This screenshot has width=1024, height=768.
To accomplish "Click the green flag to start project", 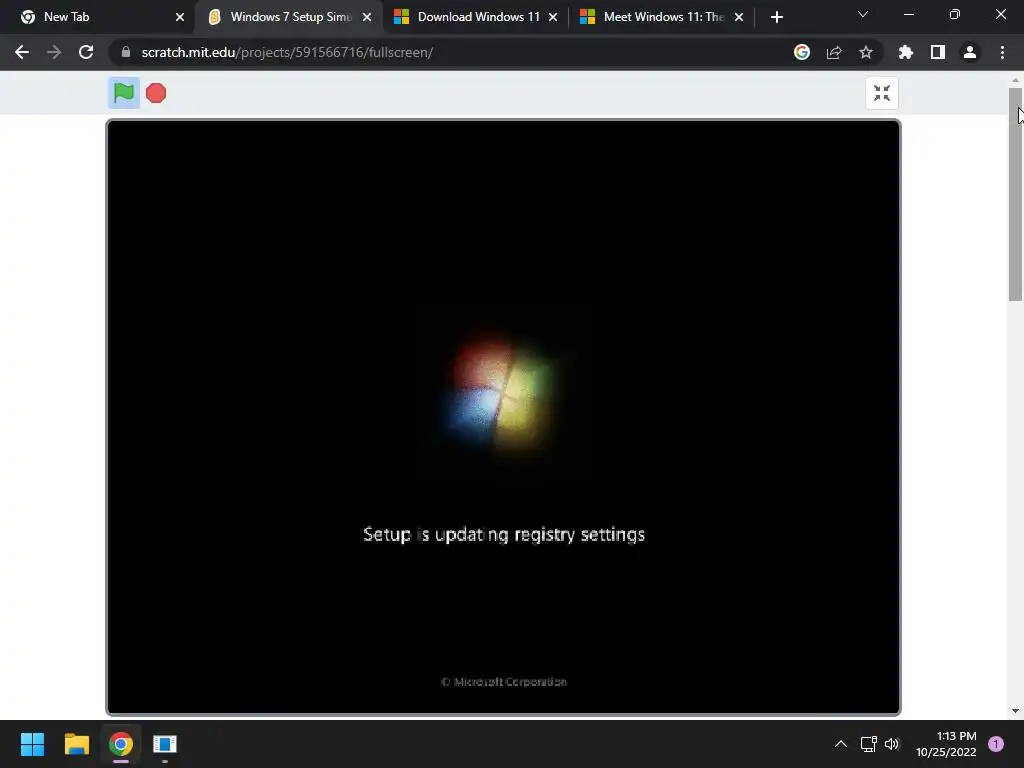I will click(x=123, y=93).
